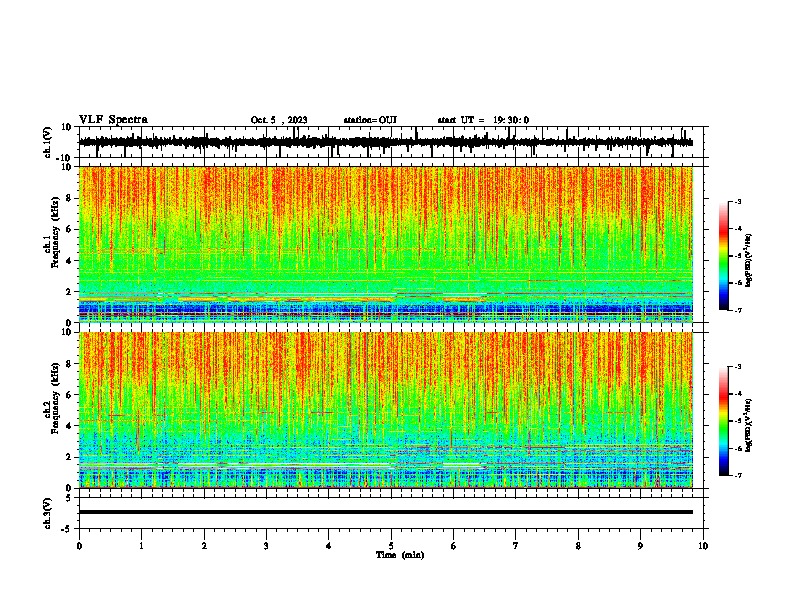Viewport: 792px width, 612px height.
Task: Click the ch.2 spectrogram color bar
Action: pyautogui.click(x=723, y=421)
